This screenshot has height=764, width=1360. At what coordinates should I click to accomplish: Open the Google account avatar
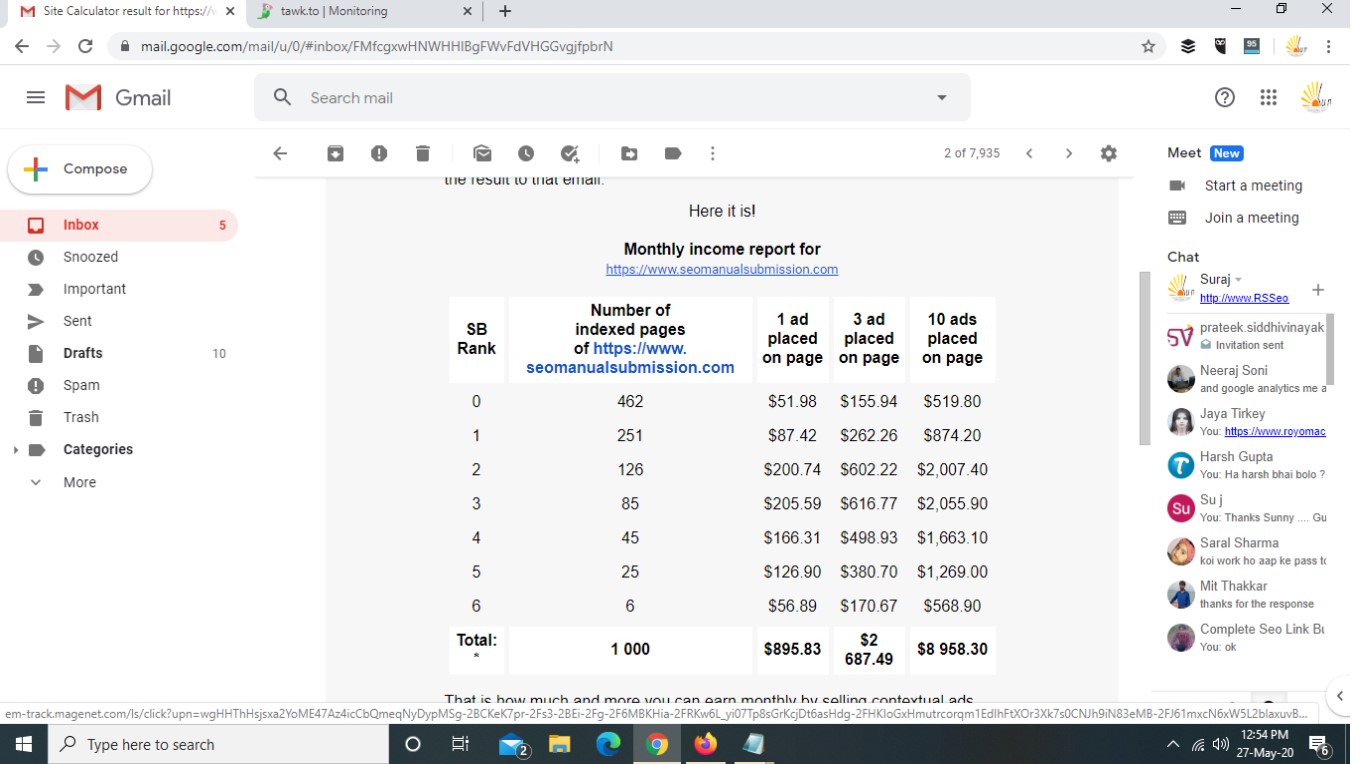(x=1315, y=97)
